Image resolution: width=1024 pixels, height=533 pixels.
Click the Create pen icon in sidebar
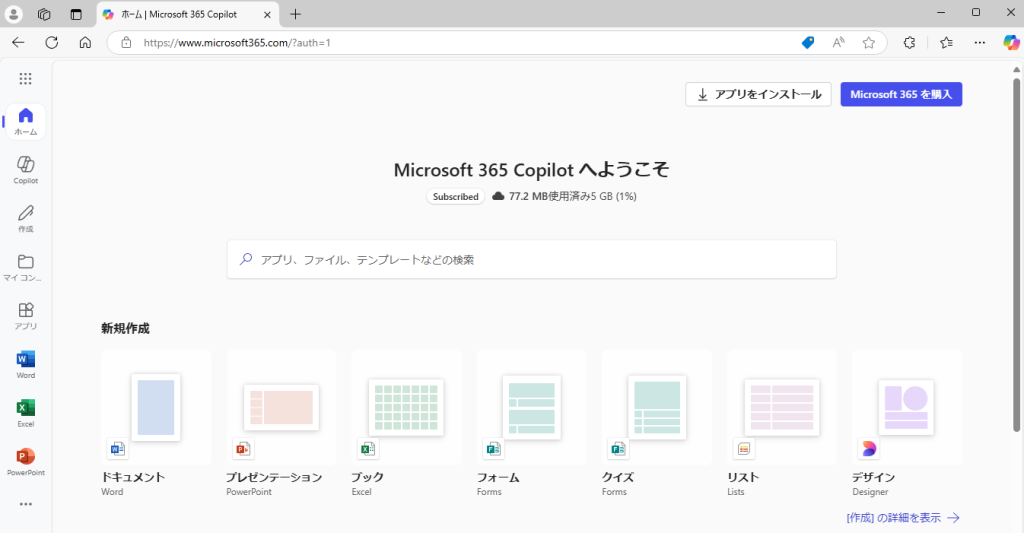[26, 215]
